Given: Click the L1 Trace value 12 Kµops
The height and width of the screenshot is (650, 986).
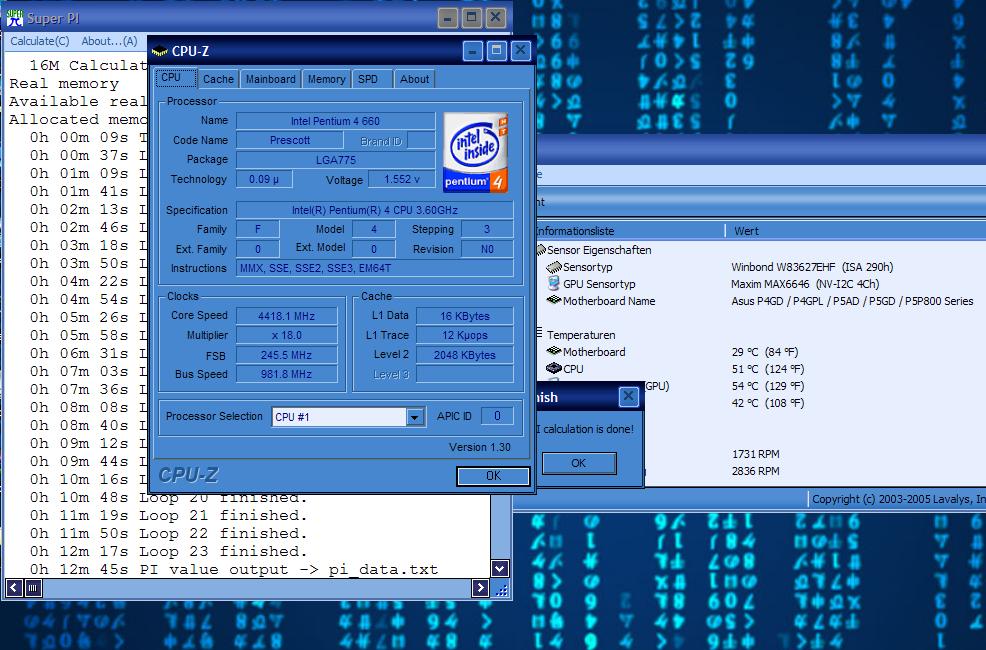Looking at the screenshot, I should pos(465,335).
